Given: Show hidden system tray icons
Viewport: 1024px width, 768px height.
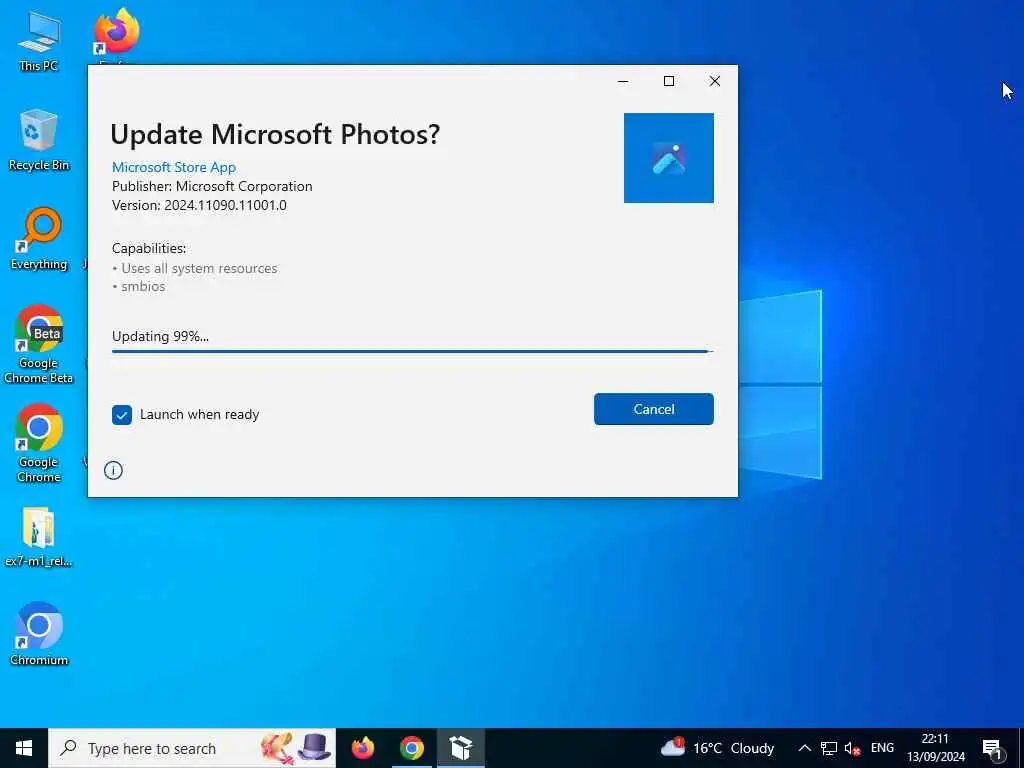Looking at the screenshot, I should pos(805,748).
